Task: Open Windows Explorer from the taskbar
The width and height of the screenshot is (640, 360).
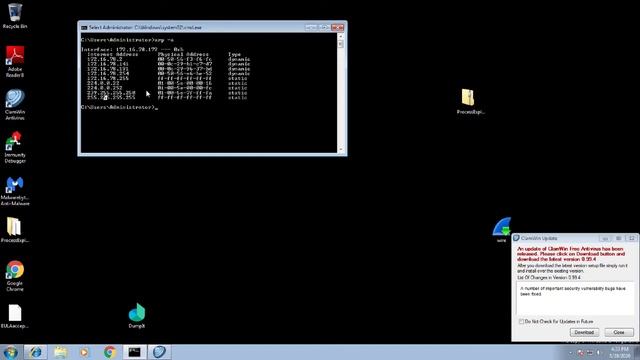Action: coord(60,352)
